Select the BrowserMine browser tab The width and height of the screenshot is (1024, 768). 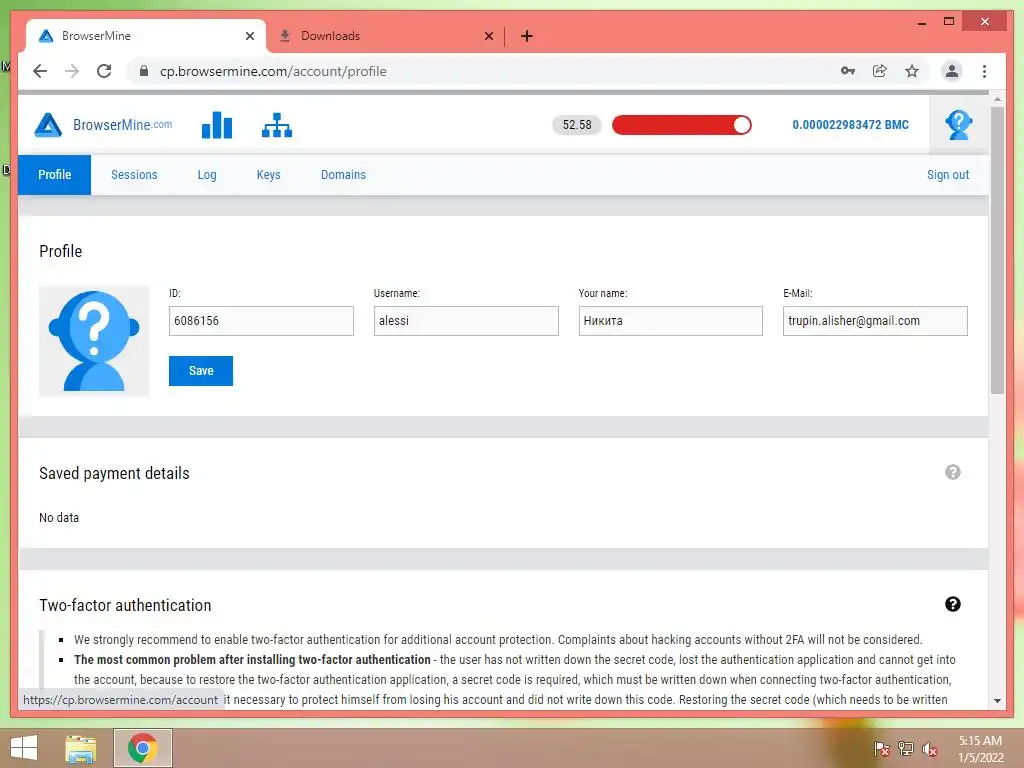[x=145, y=36]
